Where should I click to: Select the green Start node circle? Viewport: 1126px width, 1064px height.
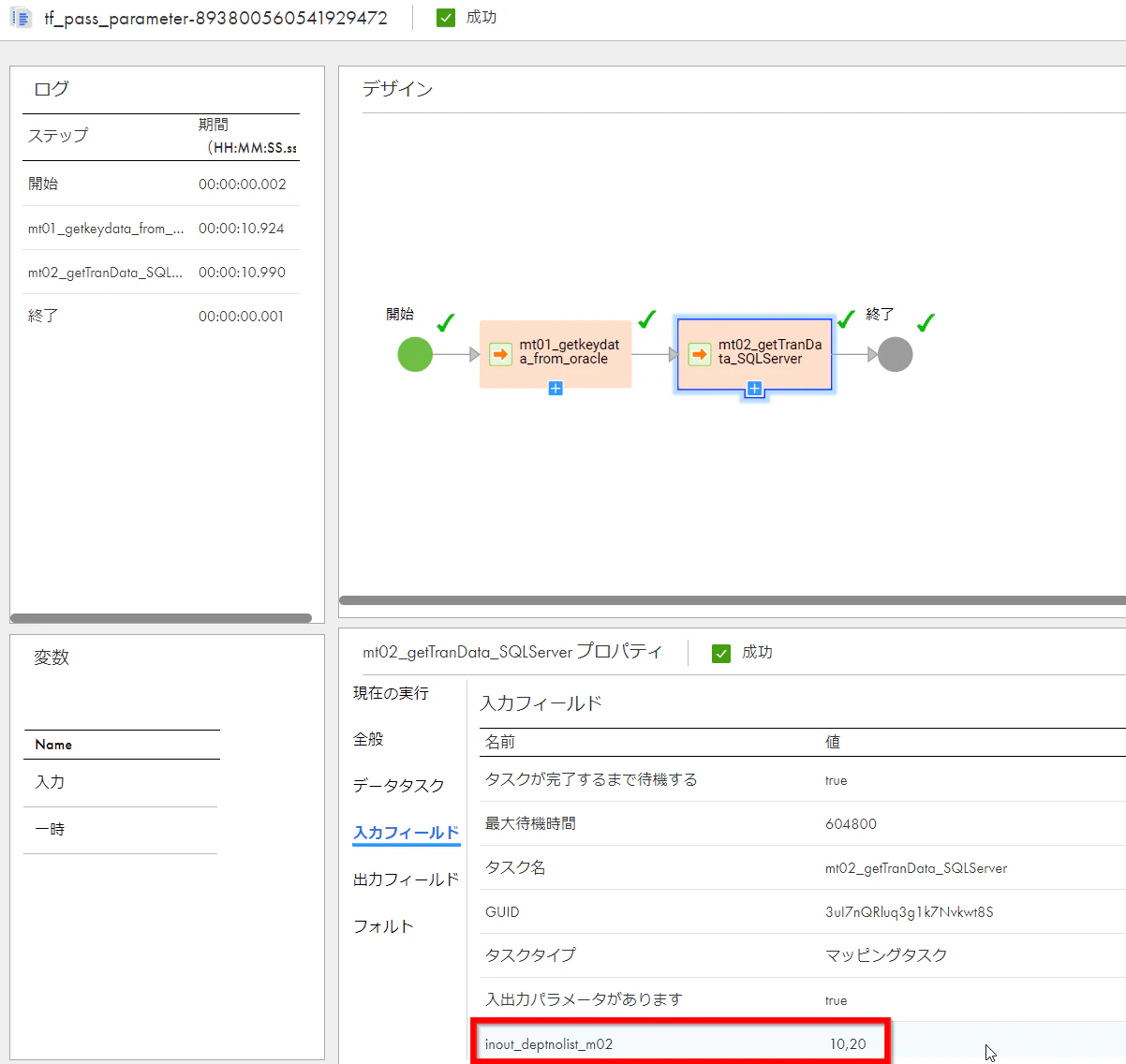click(415, 354)
